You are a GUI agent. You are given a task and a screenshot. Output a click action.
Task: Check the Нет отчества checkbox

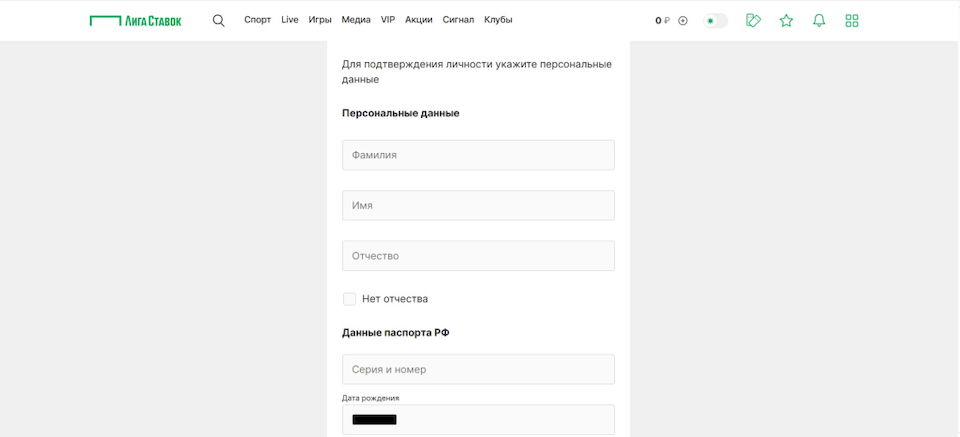(350, 299)
